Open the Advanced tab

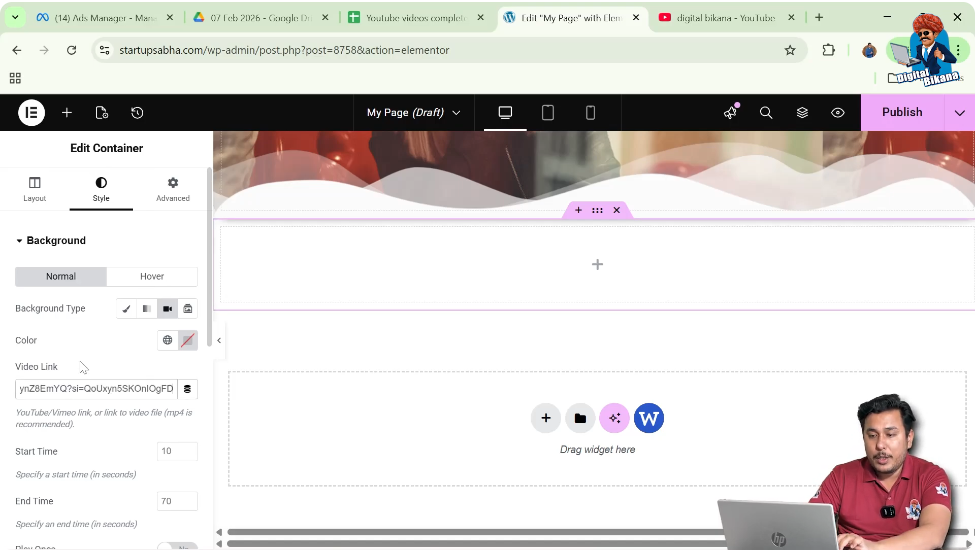pos(172,189)
